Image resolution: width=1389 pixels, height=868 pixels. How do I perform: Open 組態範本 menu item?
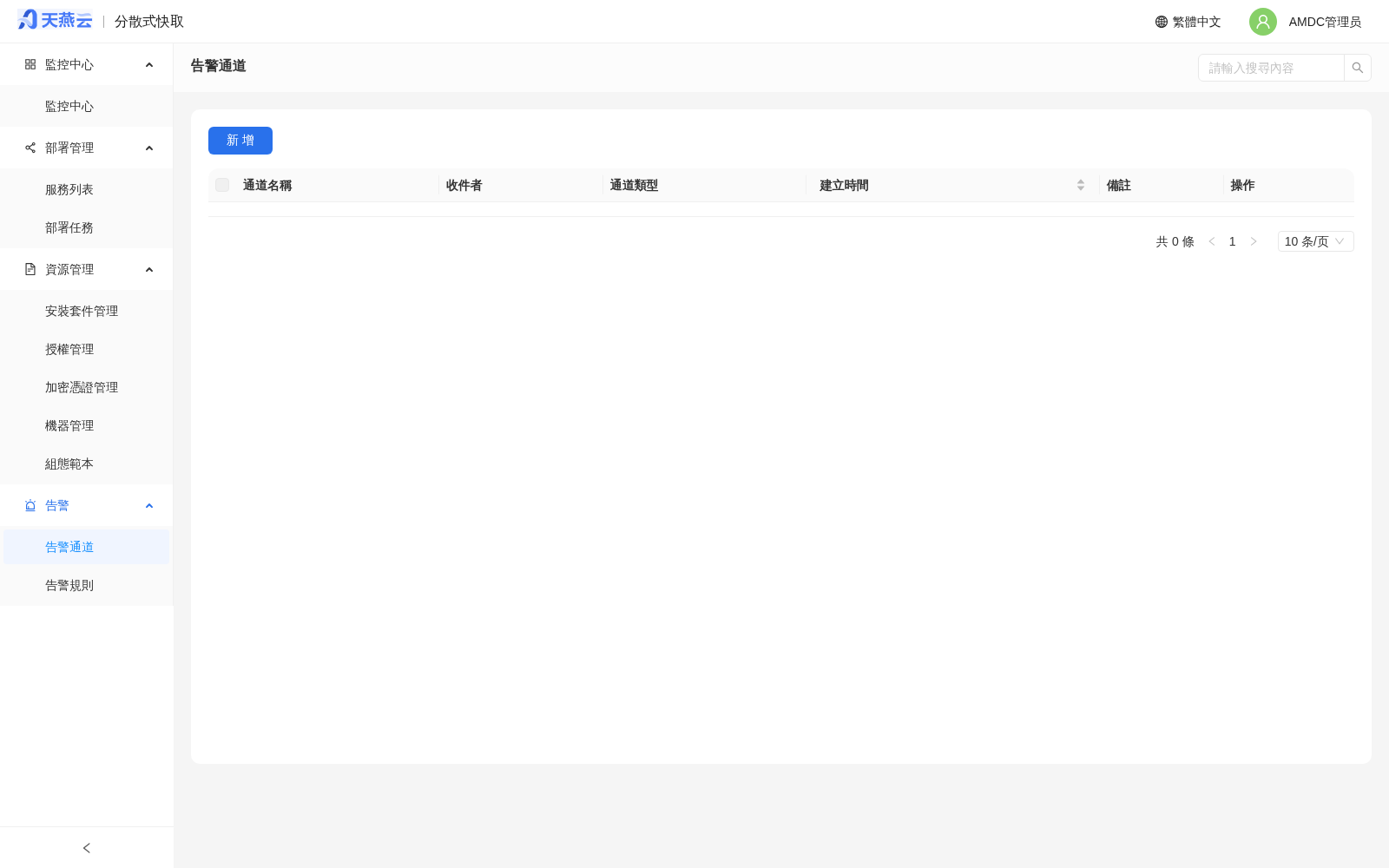pyautogui.click(x=87, y=464)
